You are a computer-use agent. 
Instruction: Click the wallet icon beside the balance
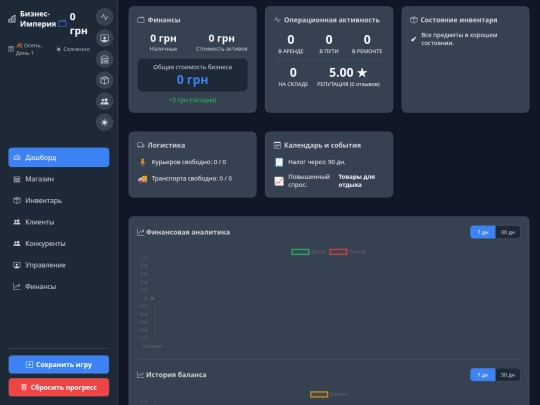coord(62,24)
